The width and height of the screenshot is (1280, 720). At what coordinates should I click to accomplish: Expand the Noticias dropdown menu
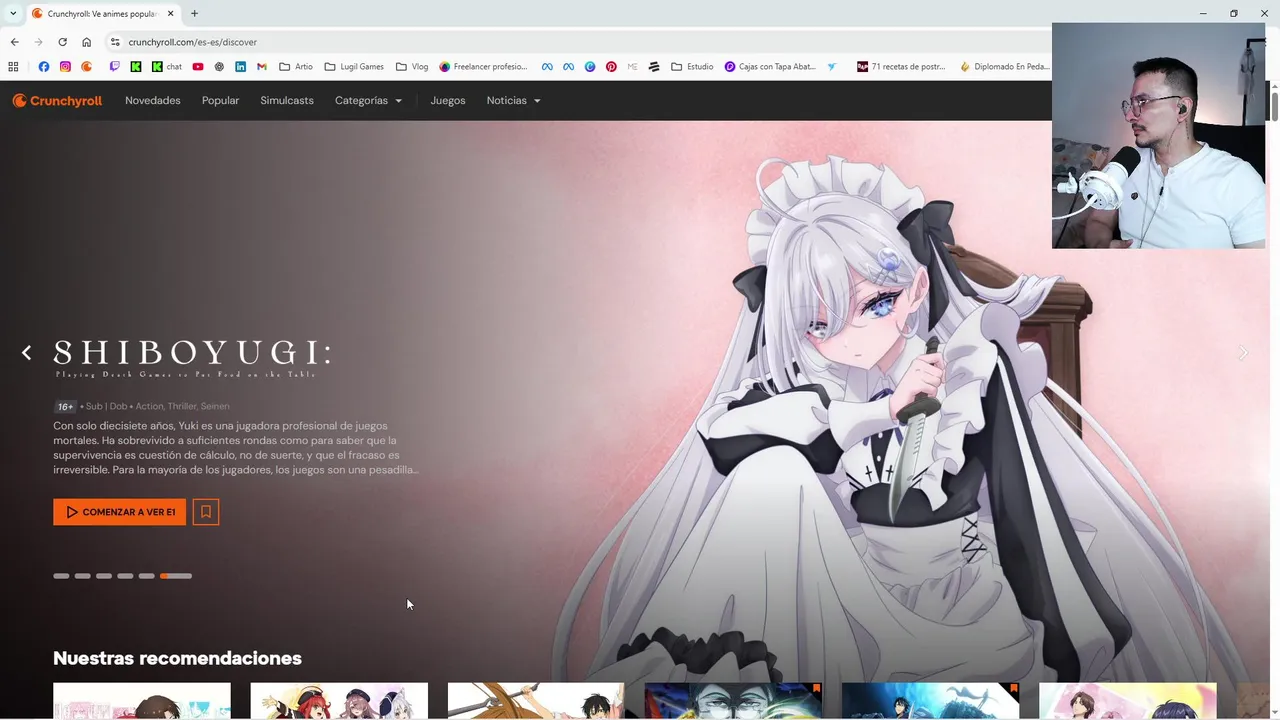[513, 101]
